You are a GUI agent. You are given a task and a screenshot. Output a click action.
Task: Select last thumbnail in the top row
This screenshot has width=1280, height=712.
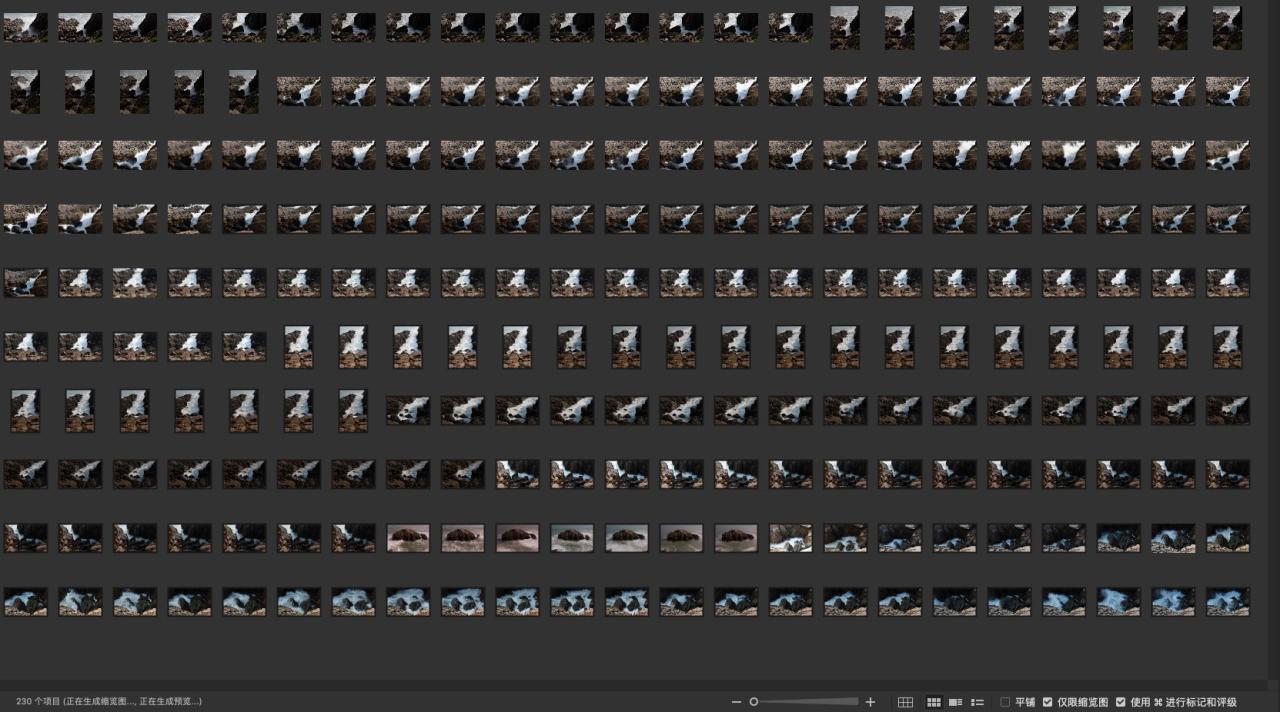[1227, 27]
